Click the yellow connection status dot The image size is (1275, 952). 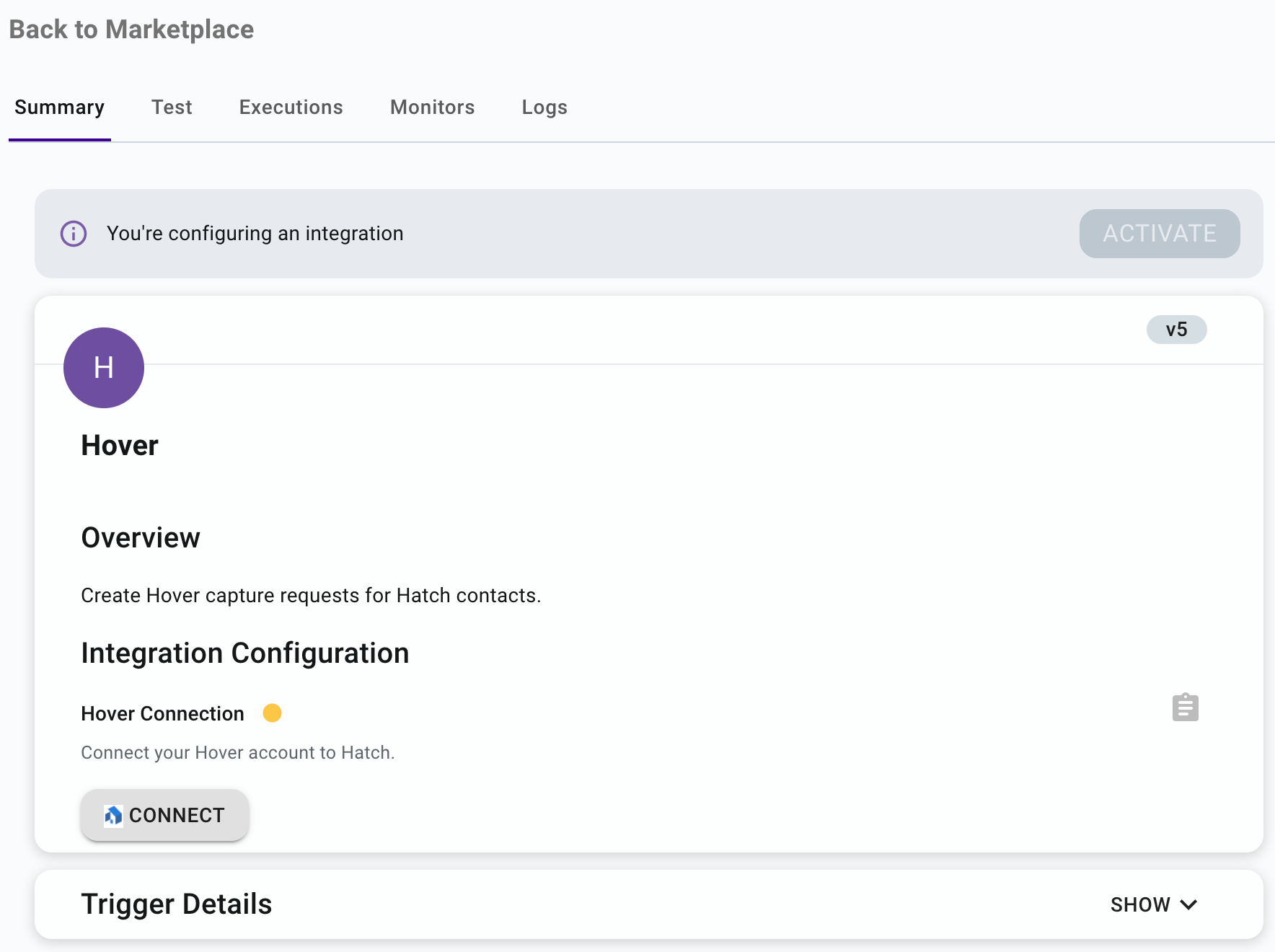click(272, 713)
